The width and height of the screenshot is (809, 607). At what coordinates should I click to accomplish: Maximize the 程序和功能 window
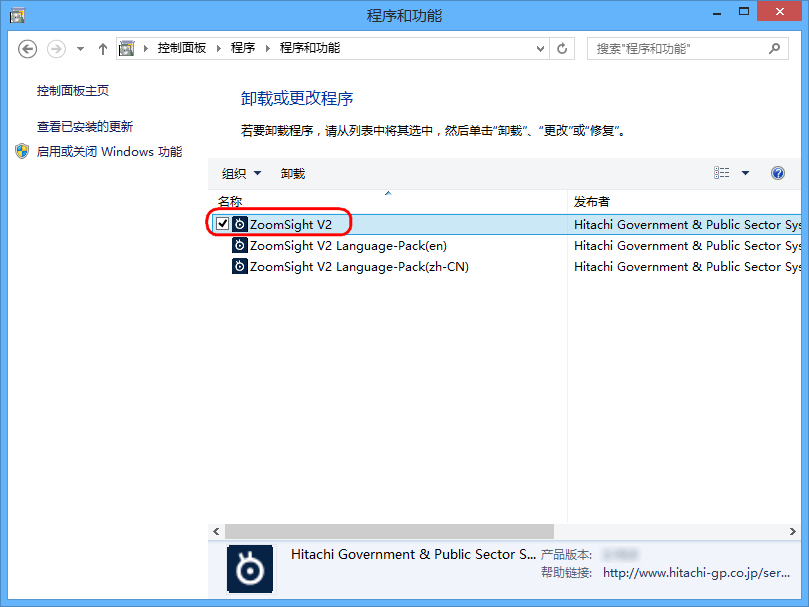tap(743, 11)
